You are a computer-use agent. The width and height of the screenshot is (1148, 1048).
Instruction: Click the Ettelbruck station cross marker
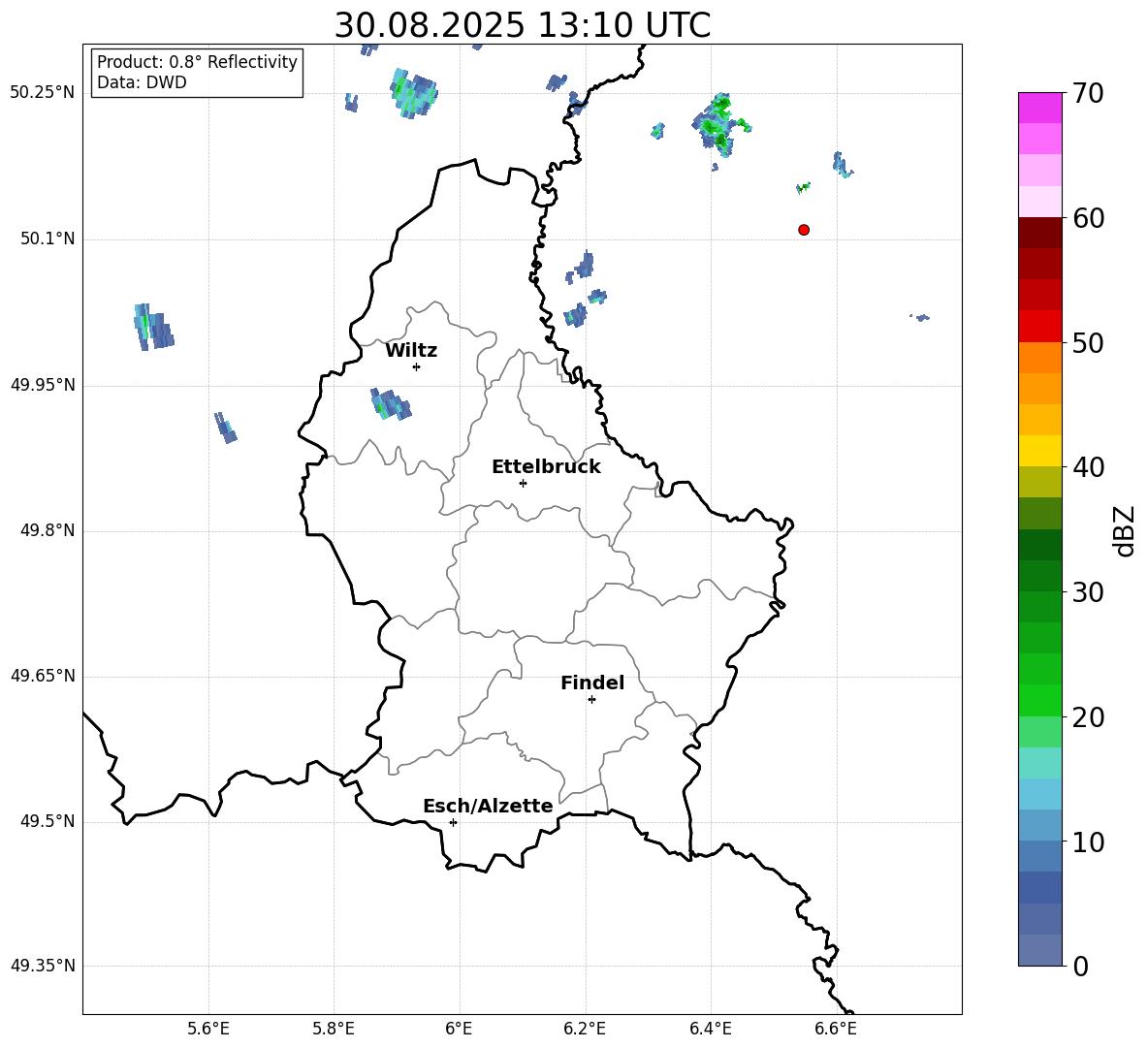523,483
